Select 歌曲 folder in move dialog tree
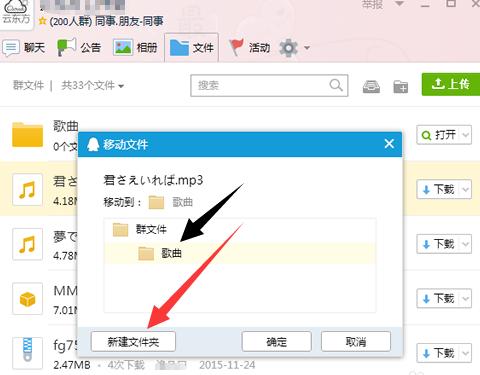Viewport: 480px width, 375px height. [x=240, y=254]
